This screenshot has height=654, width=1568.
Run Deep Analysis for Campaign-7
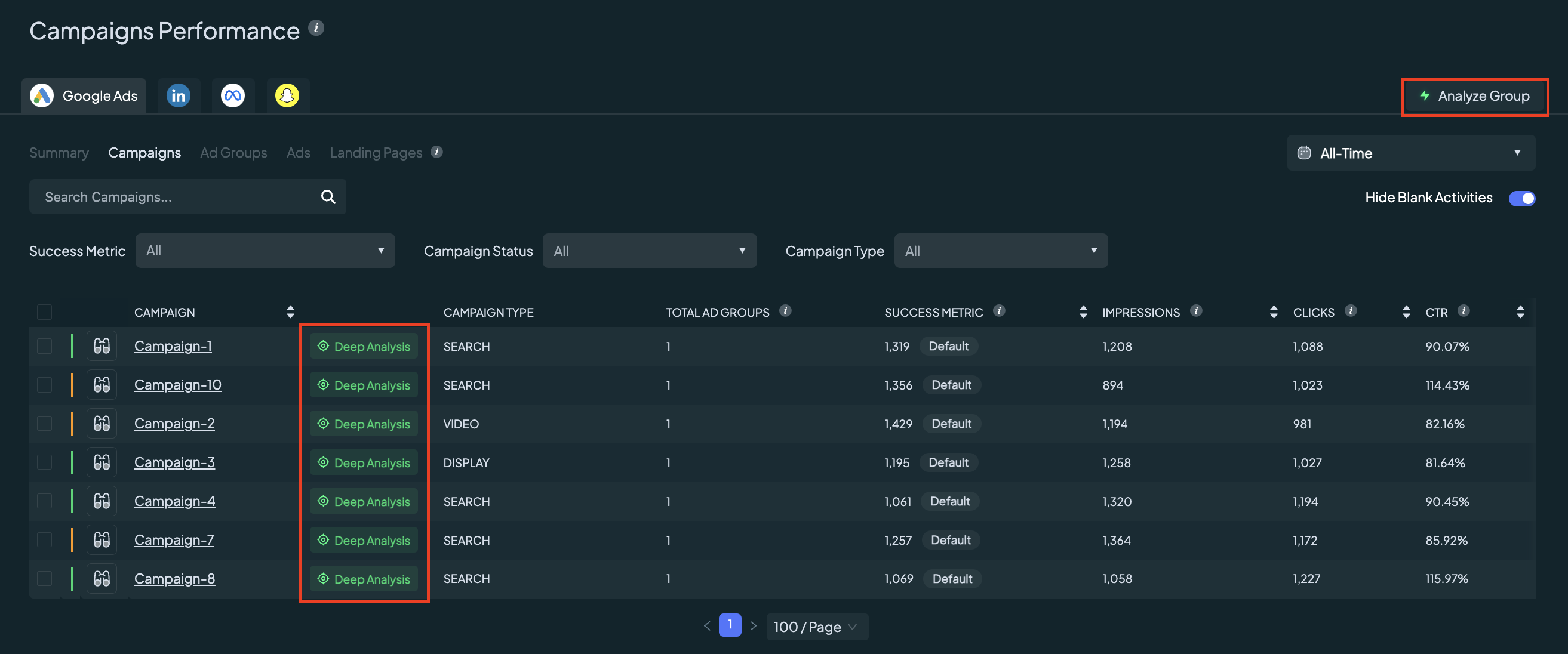[x=364, y=540]
